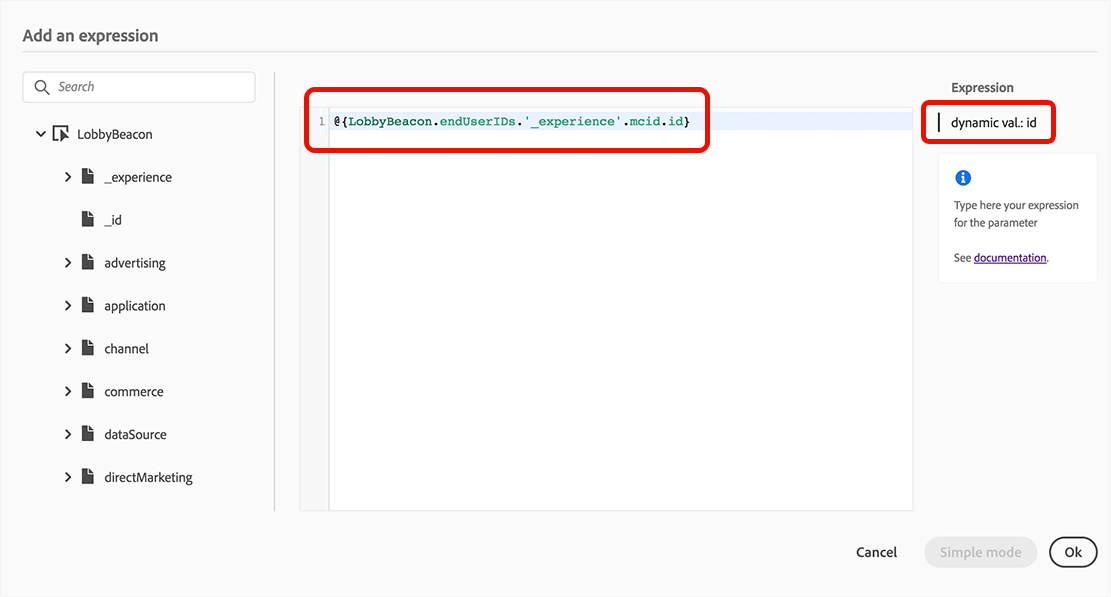Click the search magnifier icon
1111x597 pixels.
tap(42, 87)
